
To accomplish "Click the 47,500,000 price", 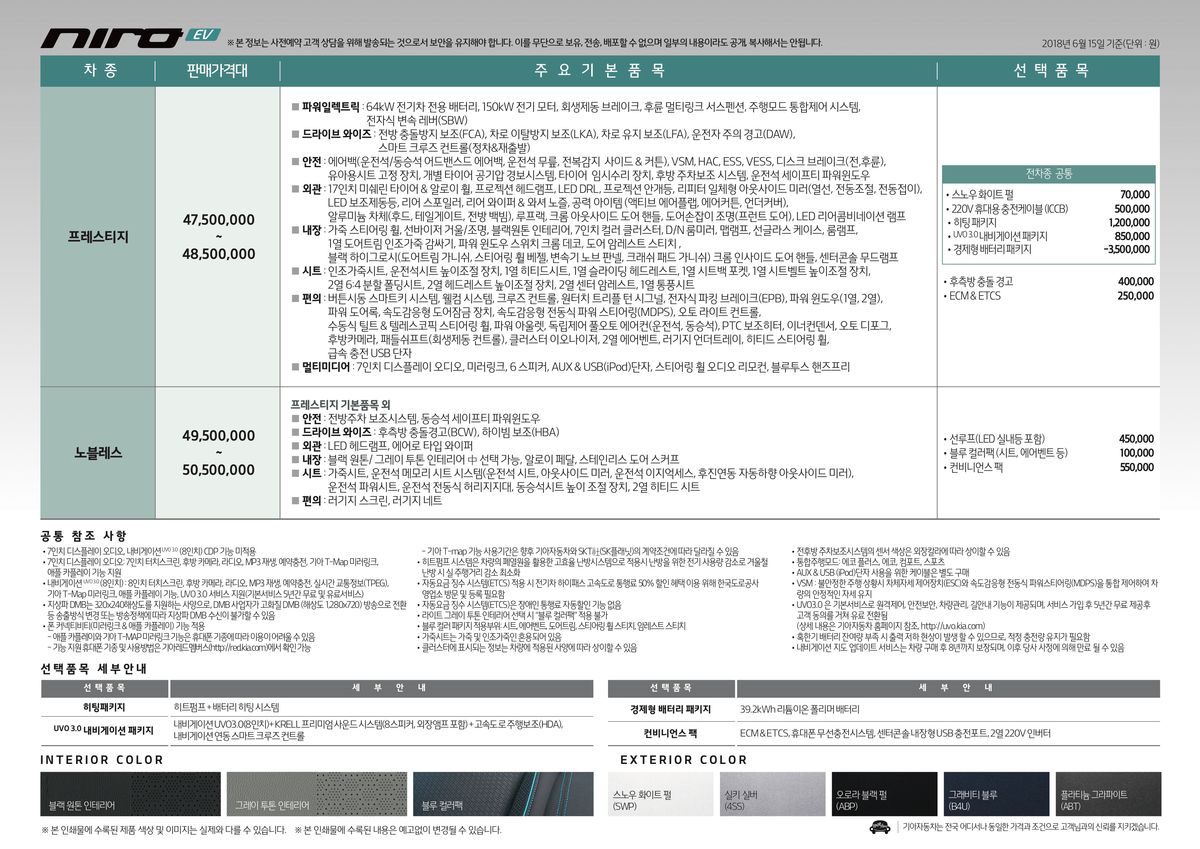I will click(x=219, y=219).
